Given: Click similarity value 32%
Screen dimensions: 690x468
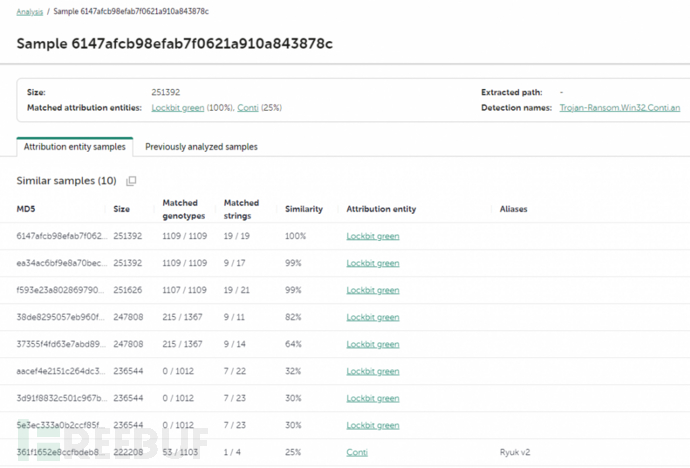Looking at the screenshot, I should [293, 371].
